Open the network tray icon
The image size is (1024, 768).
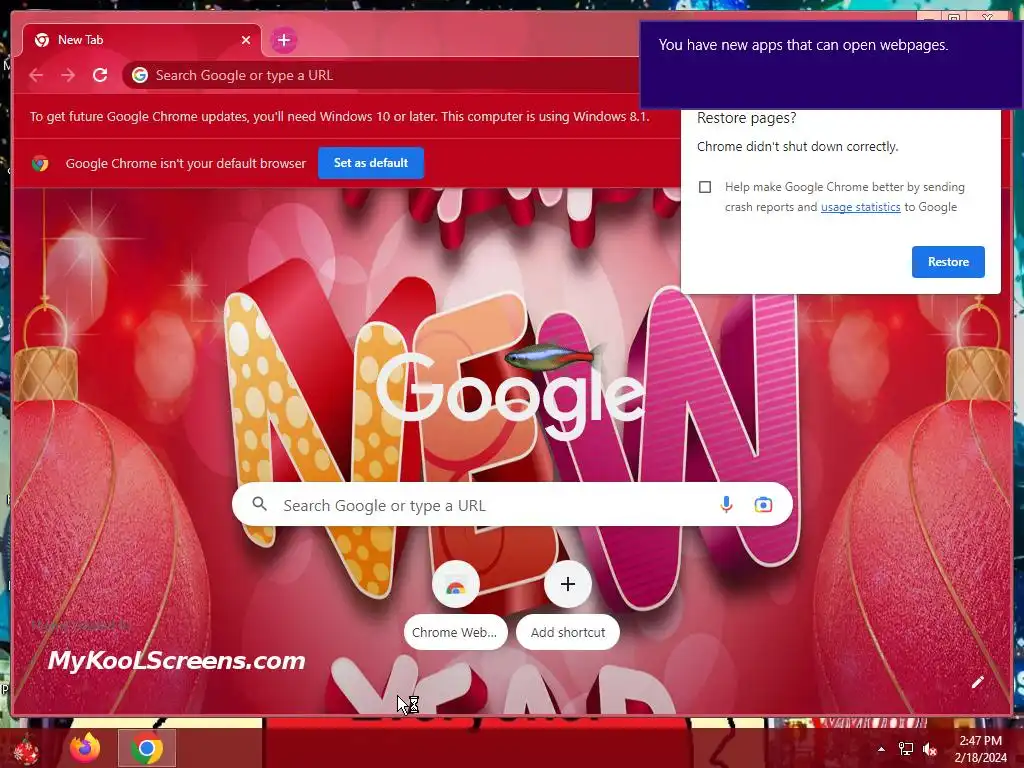point(906,749)
